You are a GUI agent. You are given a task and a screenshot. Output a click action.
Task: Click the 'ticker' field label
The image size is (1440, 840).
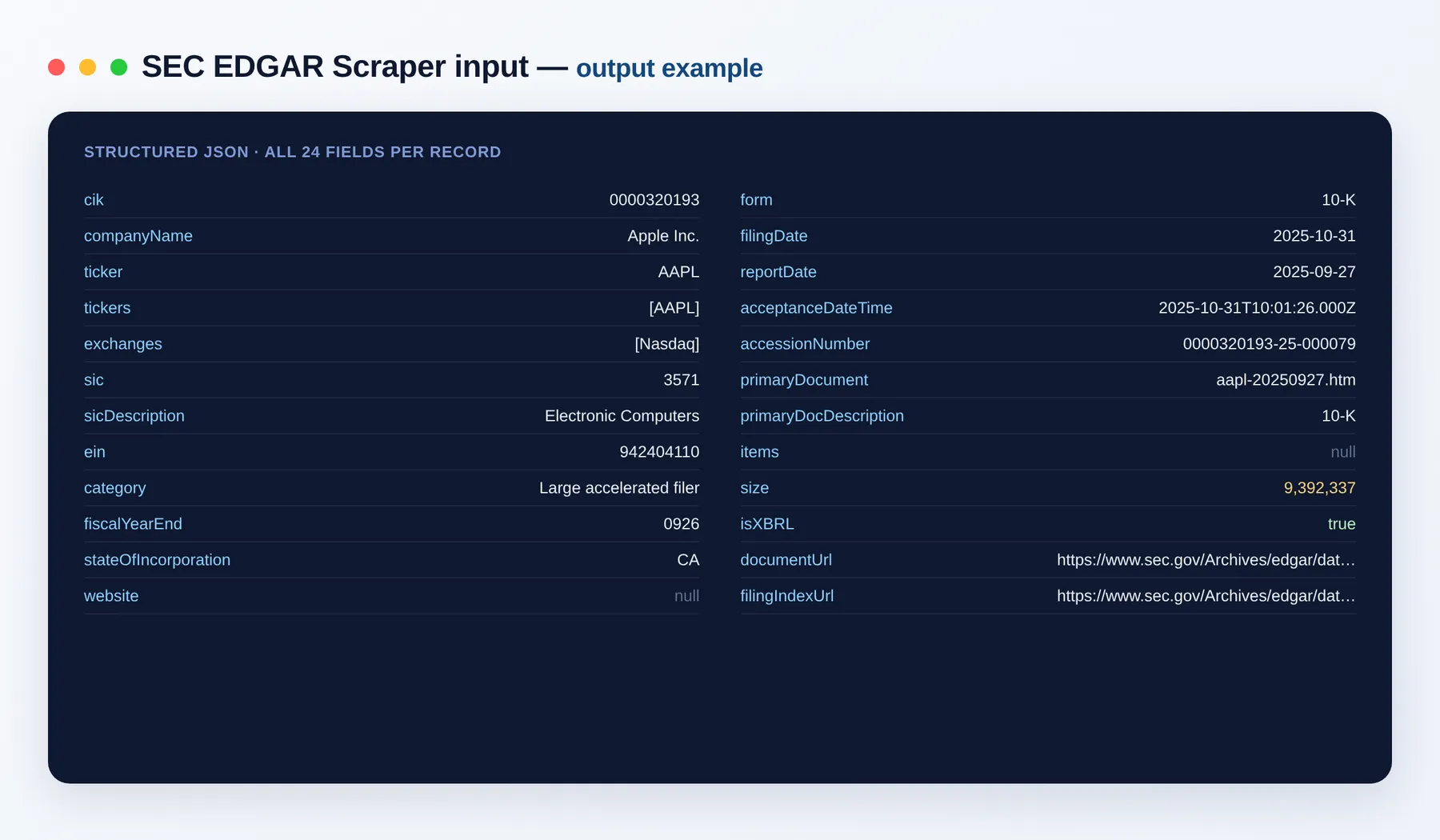[103, 272]
